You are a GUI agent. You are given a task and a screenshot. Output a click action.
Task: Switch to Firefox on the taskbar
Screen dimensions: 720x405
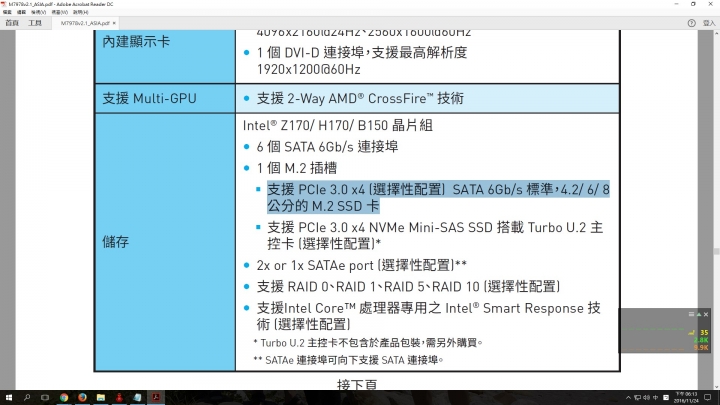(82, 398)
